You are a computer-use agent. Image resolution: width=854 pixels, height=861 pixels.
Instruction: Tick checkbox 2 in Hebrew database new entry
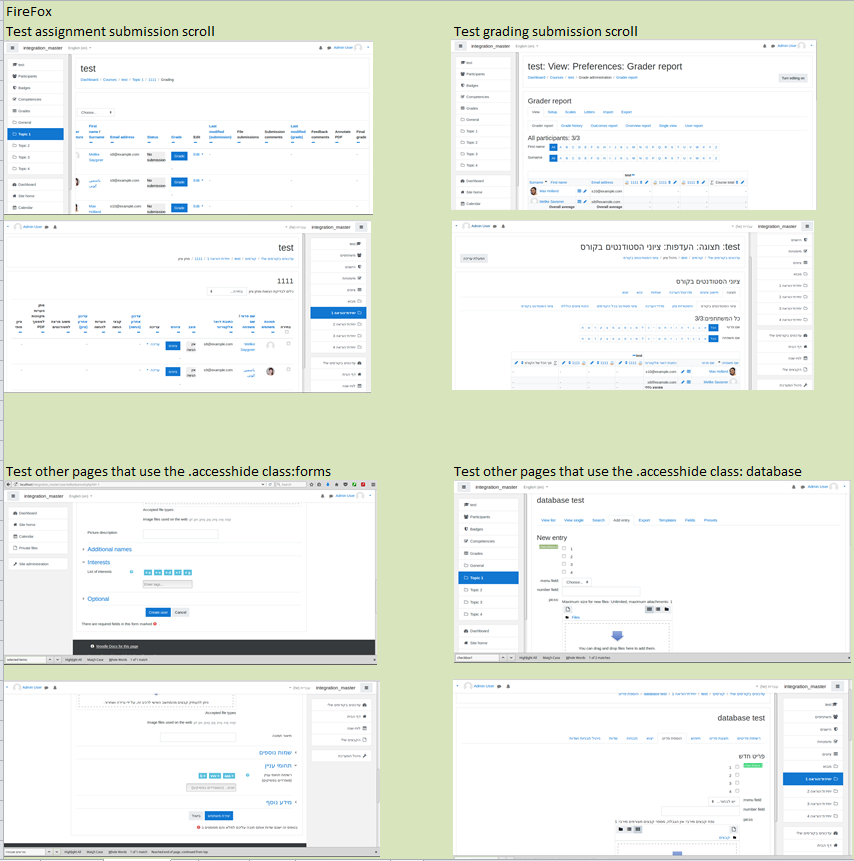coord(737,775)
